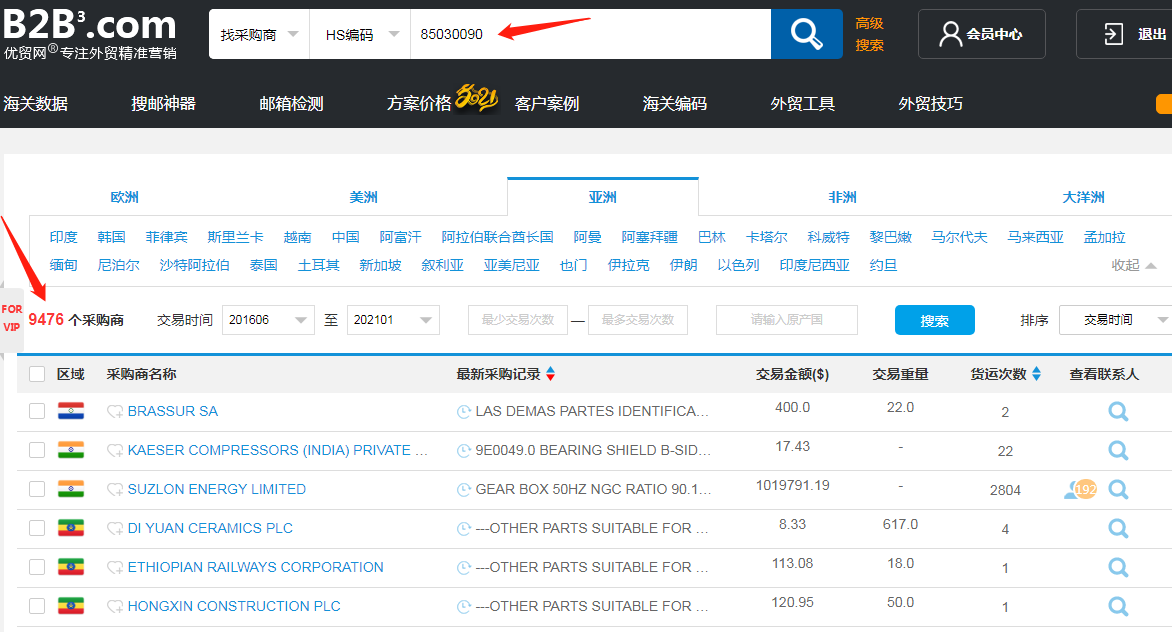Check the ETHIOPIAN RAILWAYS CORPORATION checkbox
Image resolution: width=1172 pixels, height=632 pixels.
[x=37, y=566]
